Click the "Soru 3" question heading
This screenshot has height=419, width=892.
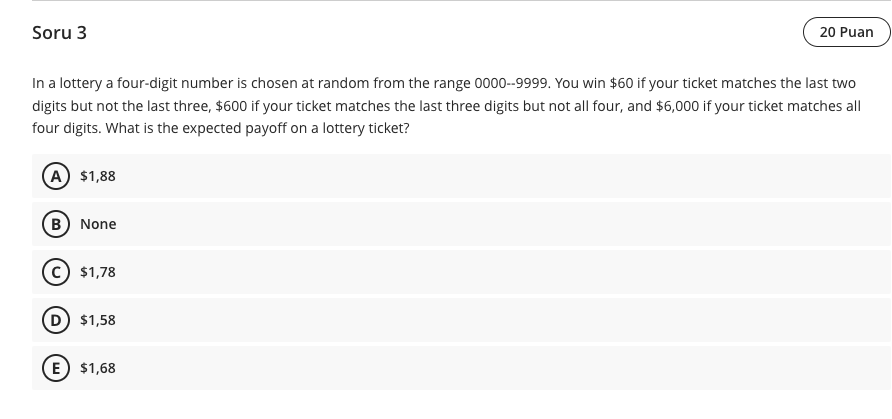click(59, 32)
